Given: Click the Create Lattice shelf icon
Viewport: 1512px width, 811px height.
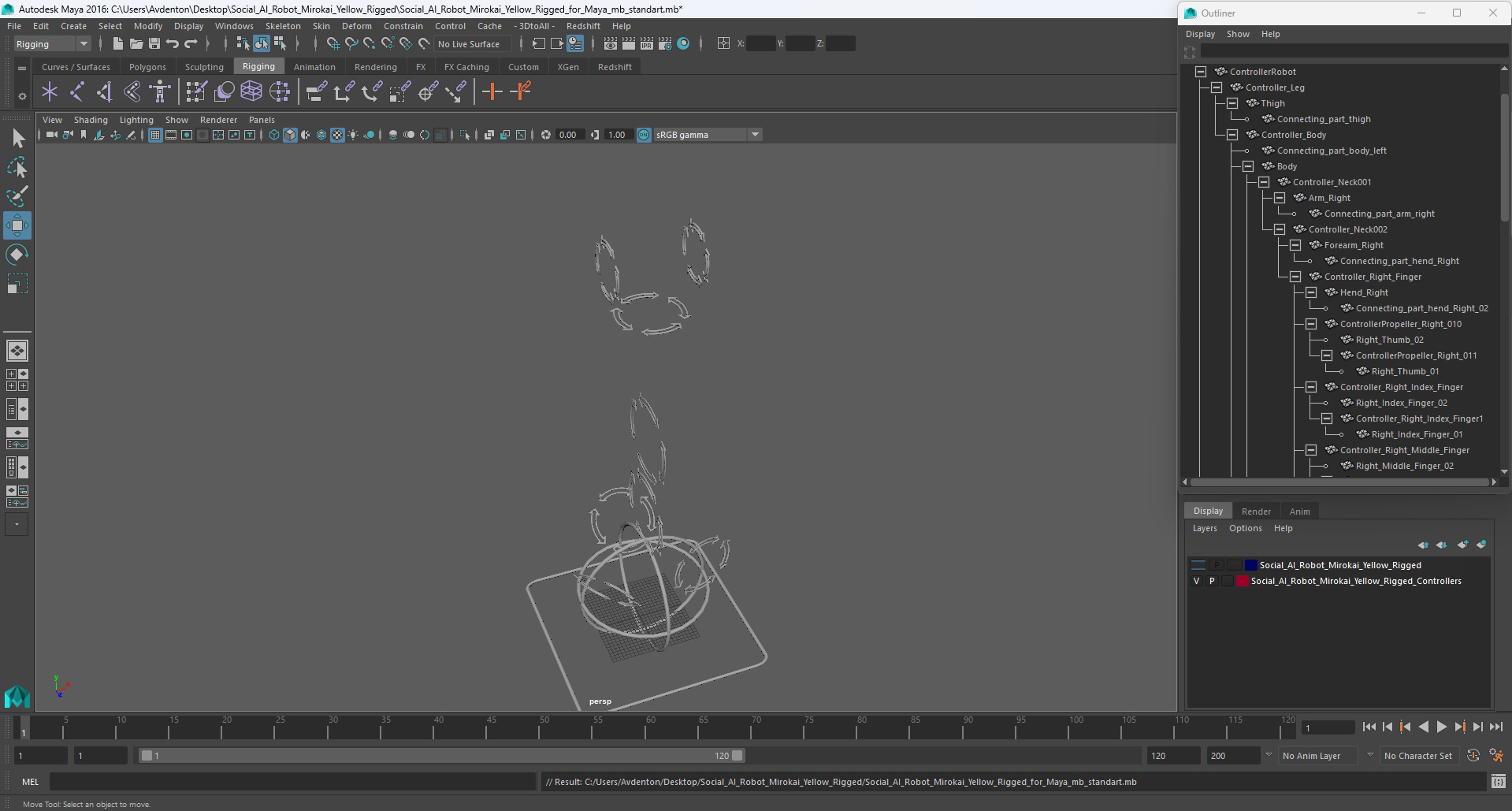Looking at the screenshot, I should tap(251, 92).
